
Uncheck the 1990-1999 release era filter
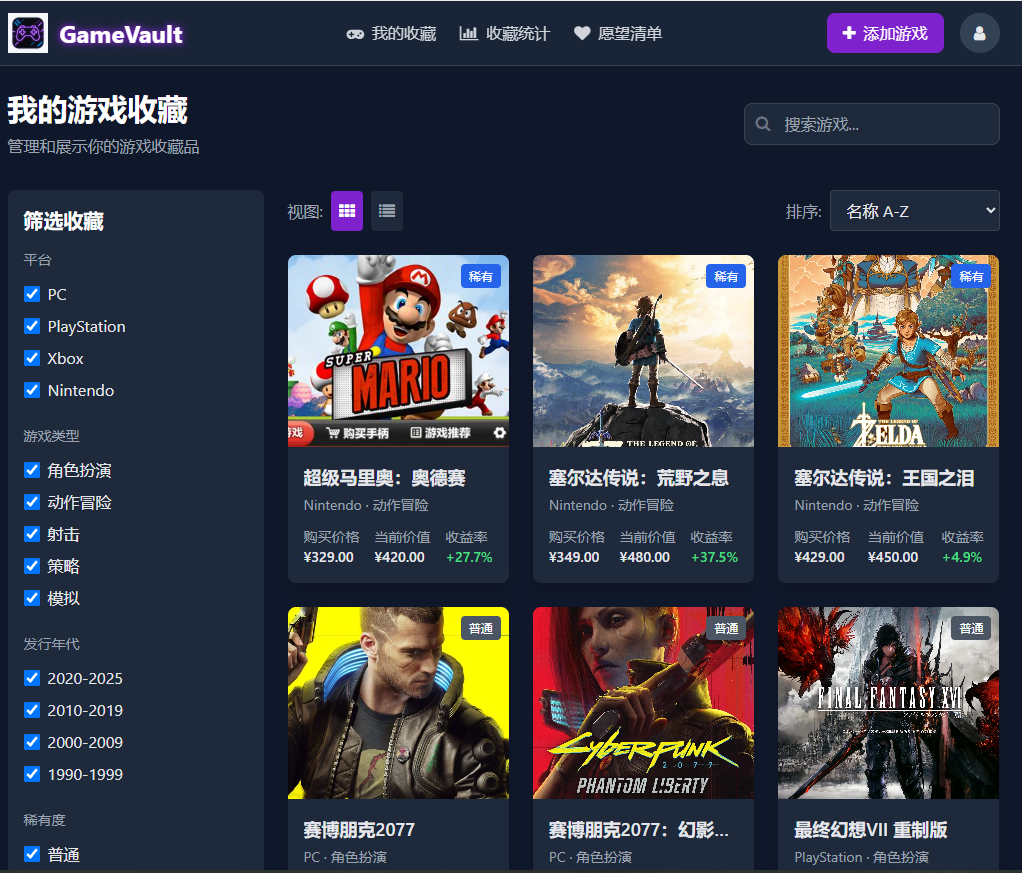[31, 774]
